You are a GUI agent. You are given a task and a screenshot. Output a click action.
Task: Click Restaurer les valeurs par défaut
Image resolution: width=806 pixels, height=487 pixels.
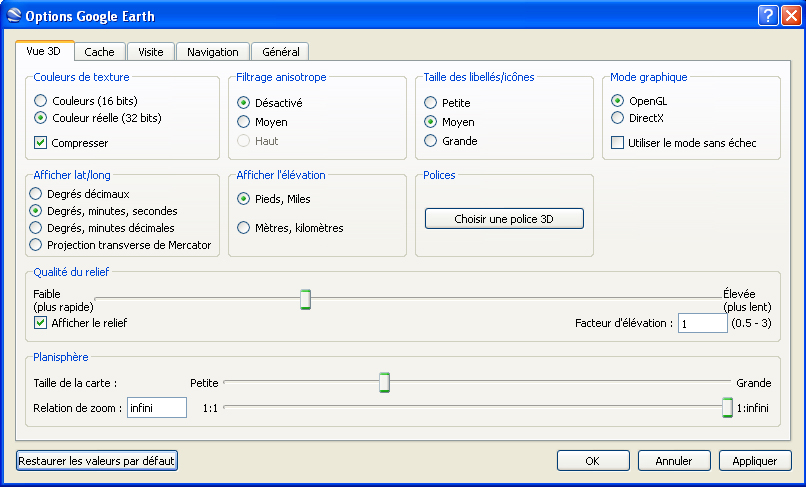pos(97,461)
